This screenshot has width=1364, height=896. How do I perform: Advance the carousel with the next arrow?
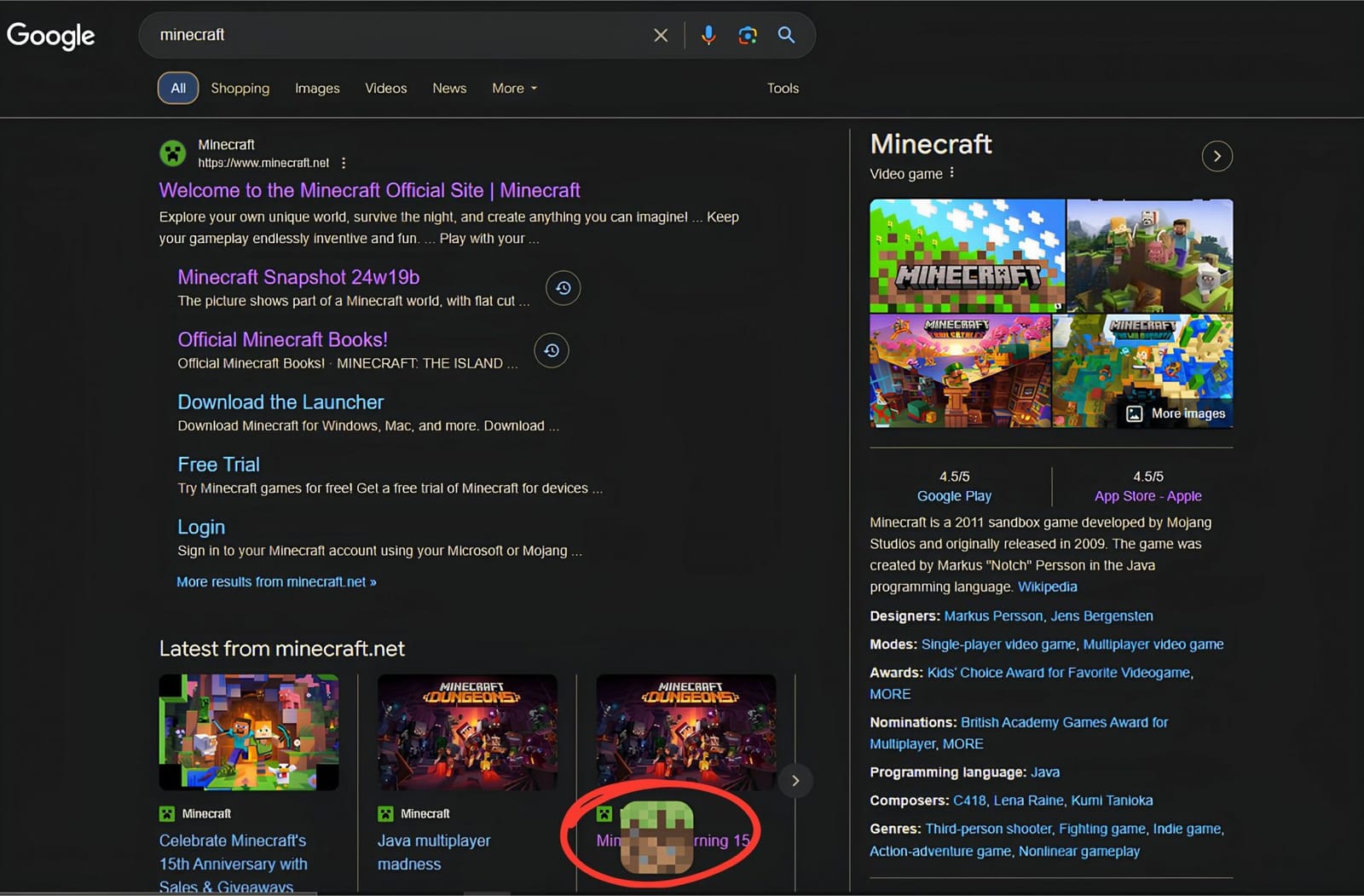(795, 780)
